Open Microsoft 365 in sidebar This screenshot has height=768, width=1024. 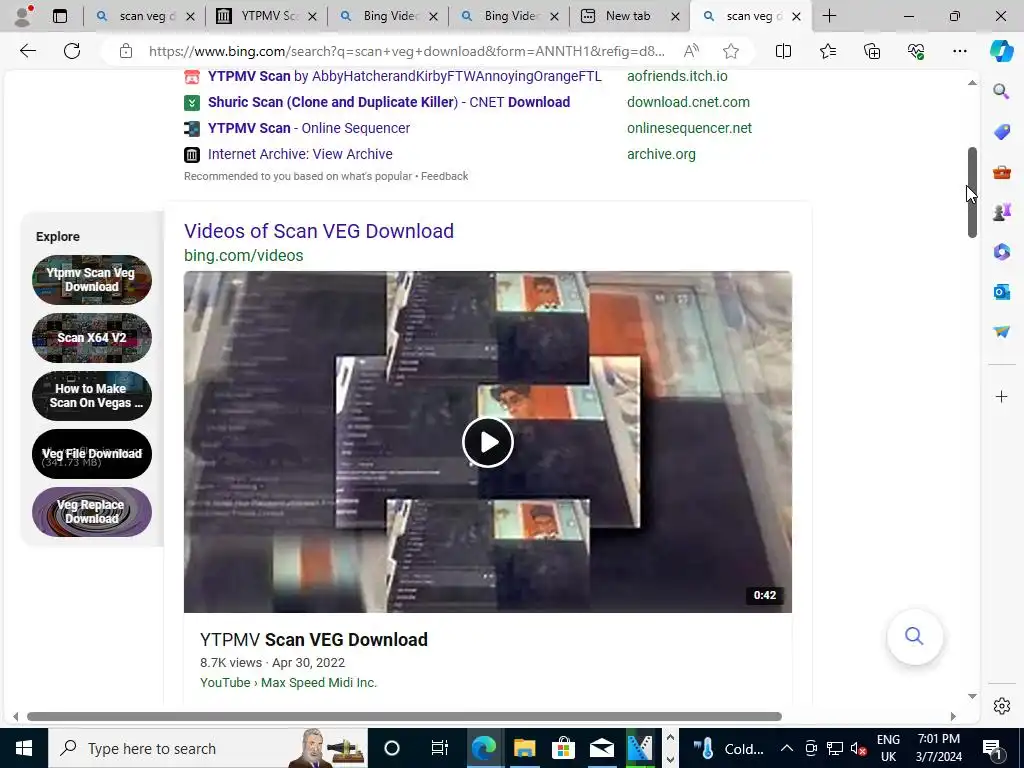[x=1001, y=251]
